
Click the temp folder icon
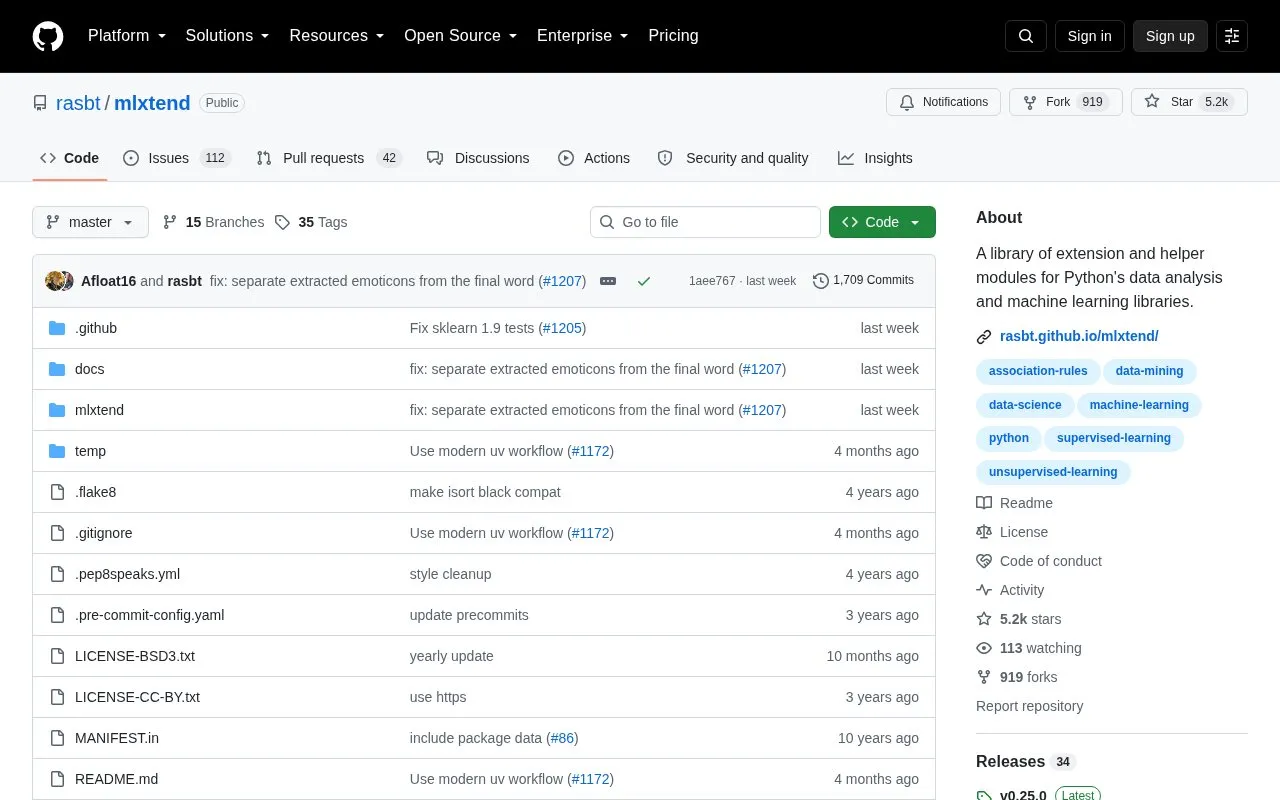(57, 451)
